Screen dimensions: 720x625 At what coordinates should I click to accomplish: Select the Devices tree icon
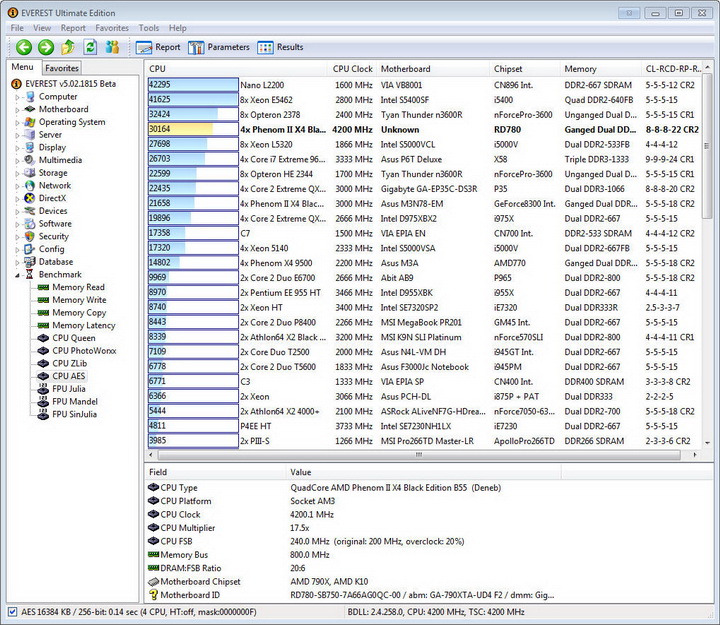point(30,211)
